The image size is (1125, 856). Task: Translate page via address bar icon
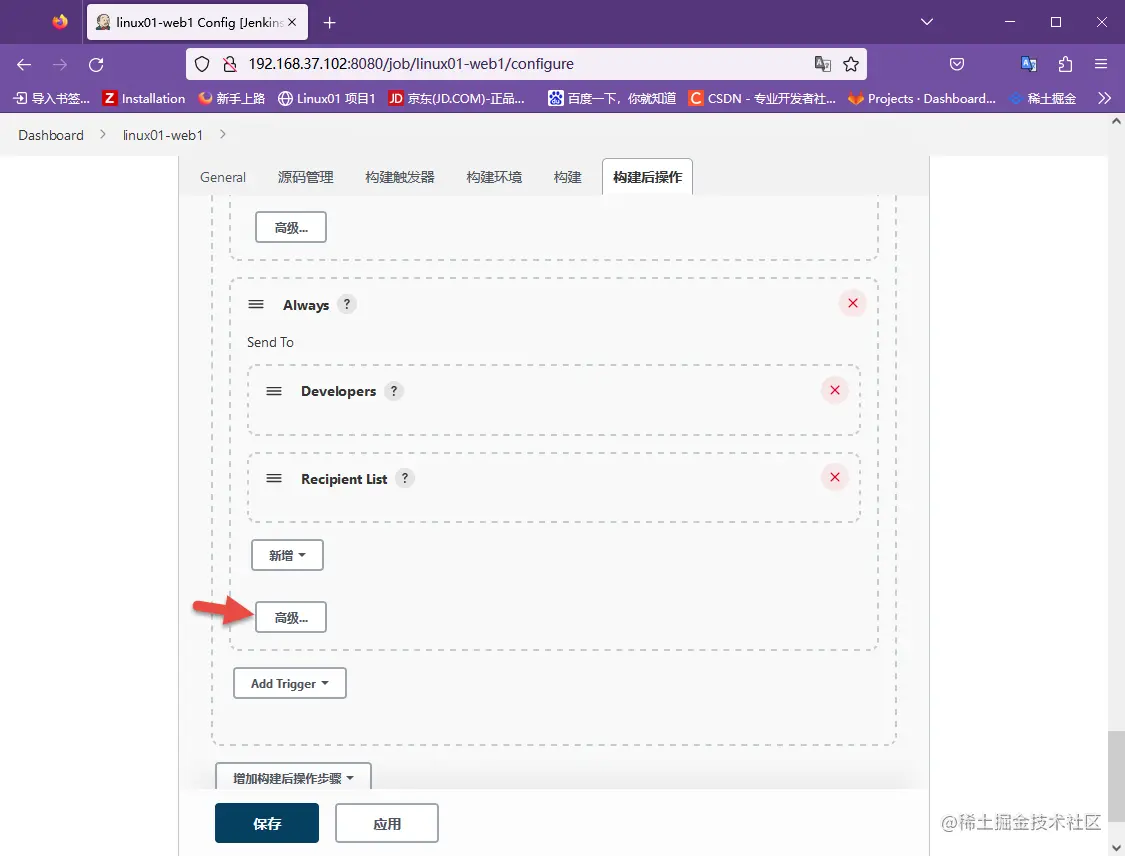pos(822,64)
